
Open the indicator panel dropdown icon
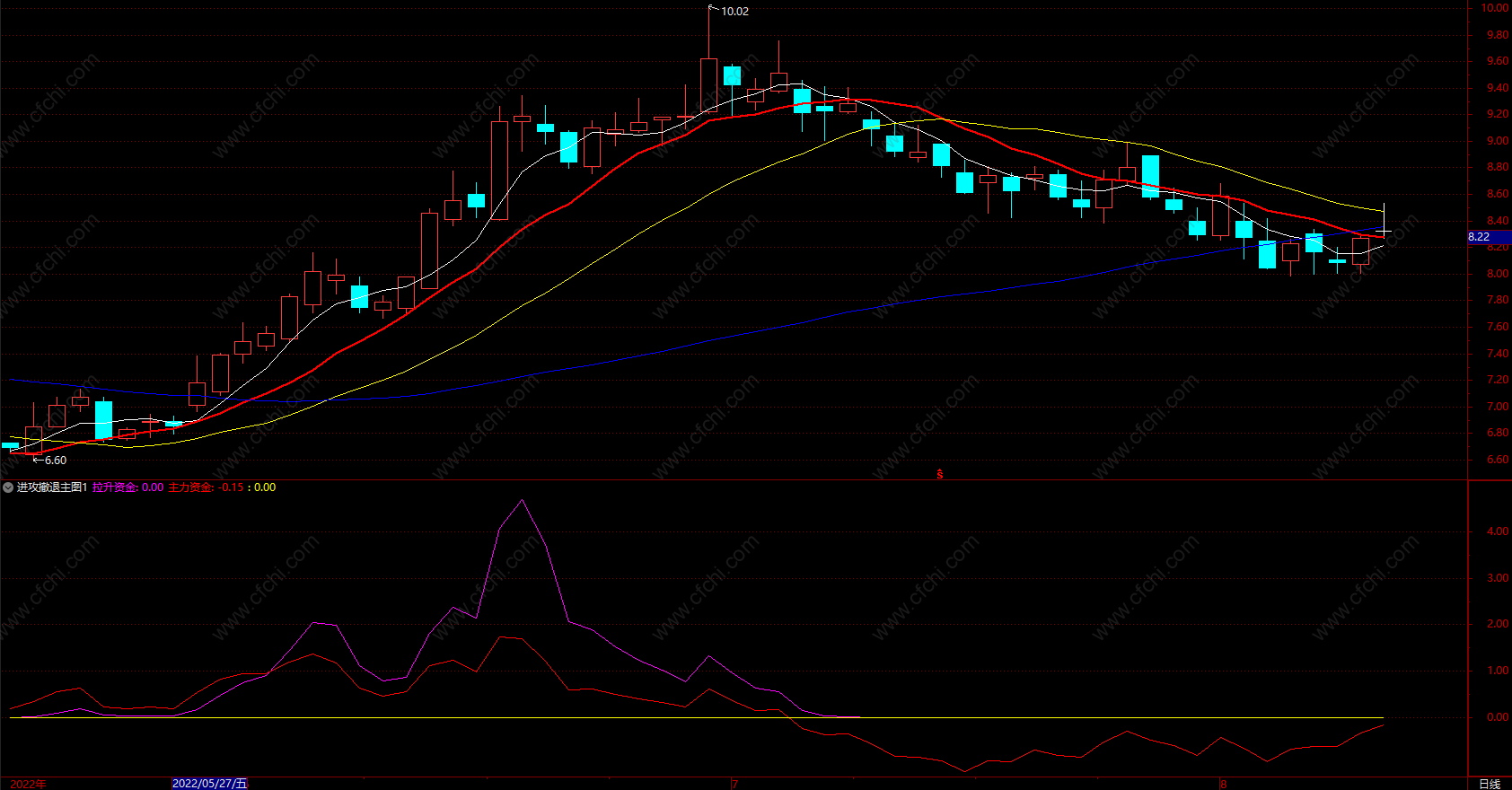pos(8,487)
